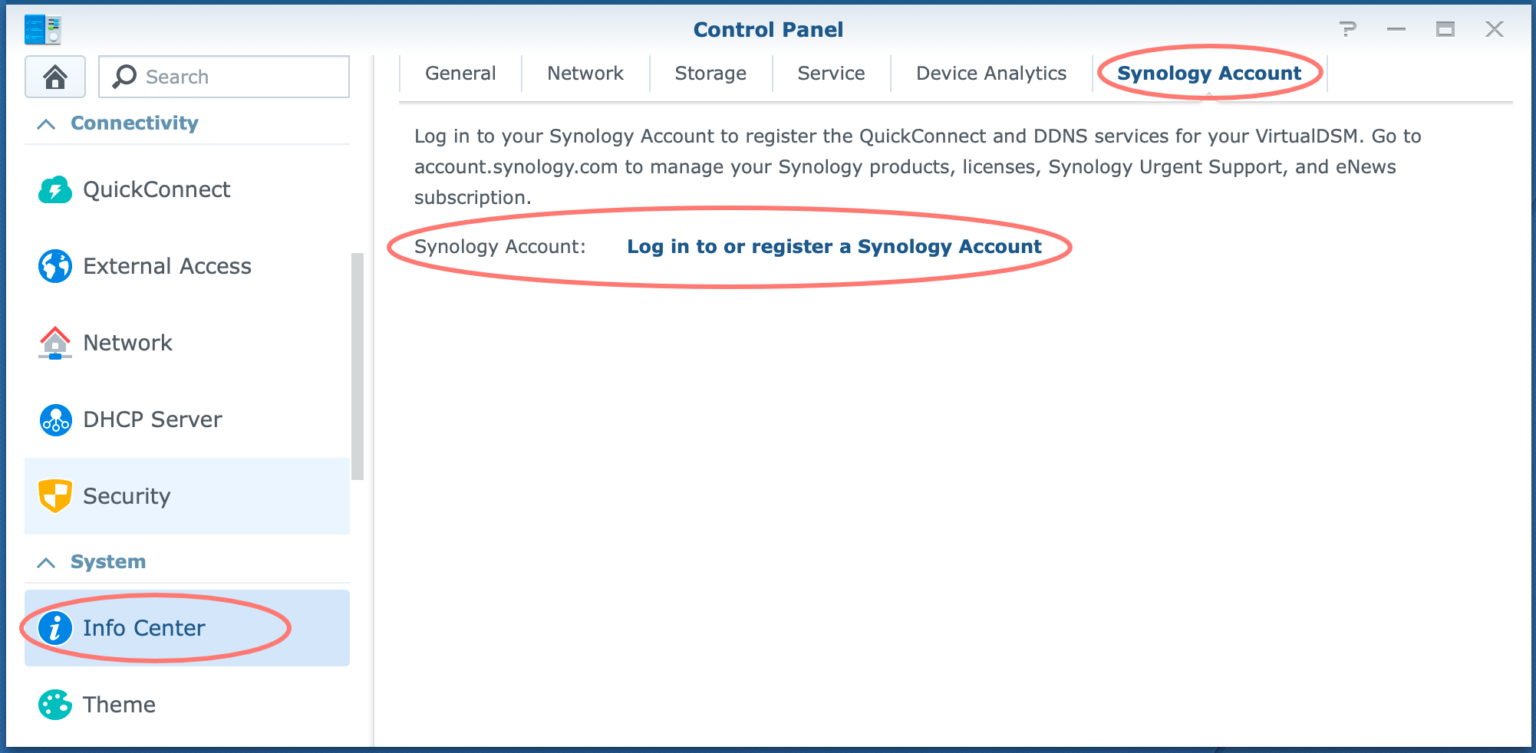Image resolution: width=1536 pixels, height=753 pixels.
Task: Click the QuickConnect cloud icon
Action: click(x=55, y=190)
